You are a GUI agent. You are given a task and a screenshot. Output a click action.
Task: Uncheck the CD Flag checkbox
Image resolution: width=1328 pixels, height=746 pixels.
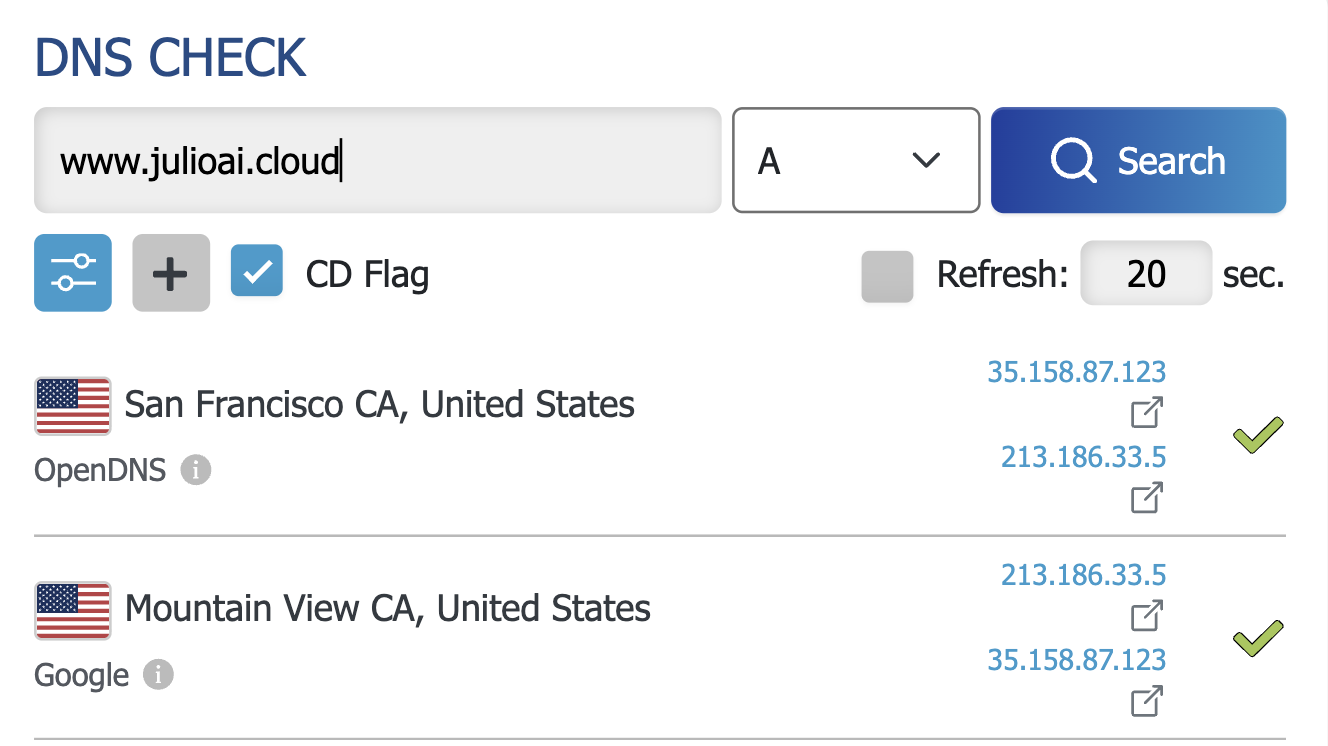pos(257,273)
